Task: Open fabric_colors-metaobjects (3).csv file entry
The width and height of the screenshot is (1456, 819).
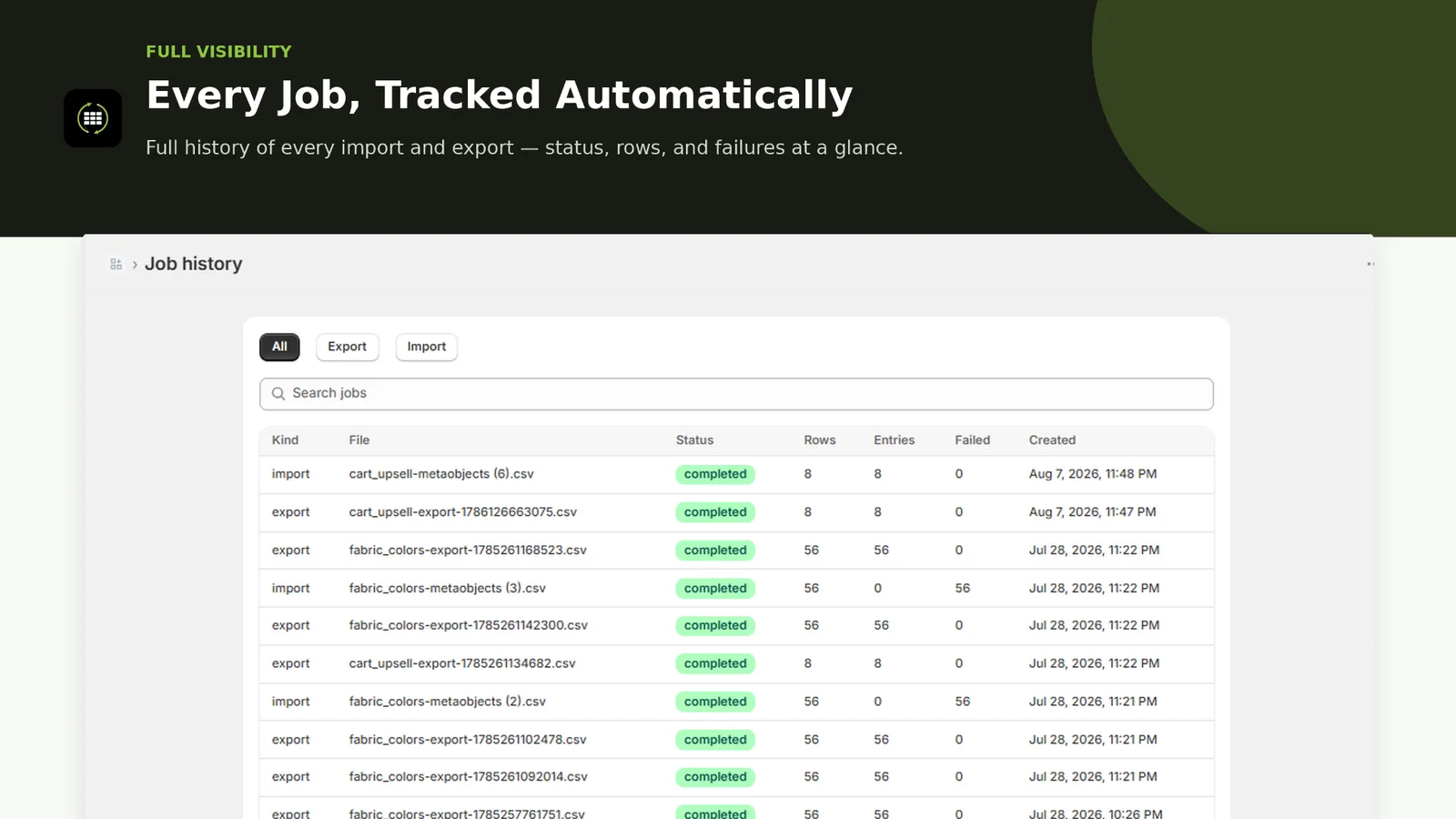Action: [448, 589]
